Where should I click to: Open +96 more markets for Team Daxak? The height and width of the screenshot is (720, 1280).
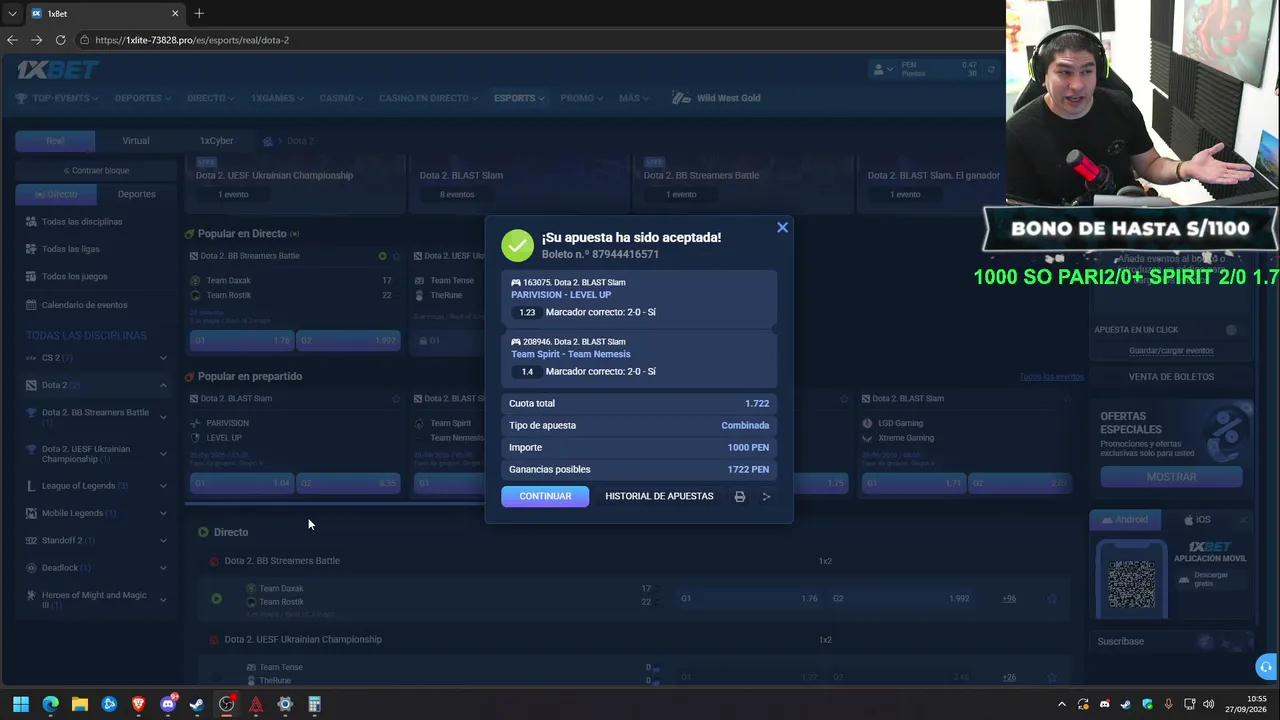pyautogui.click(x=1009, y=599)
